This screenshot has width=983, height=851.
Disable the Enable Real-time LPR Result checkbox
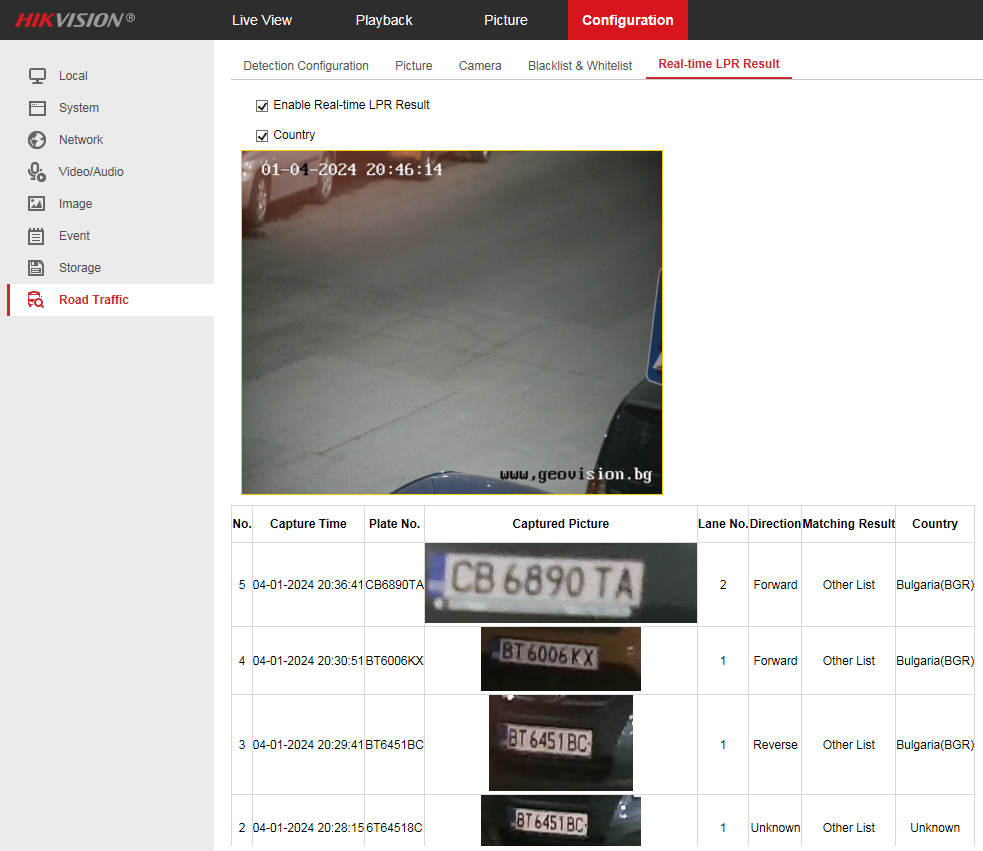click(x=262, y=105)
